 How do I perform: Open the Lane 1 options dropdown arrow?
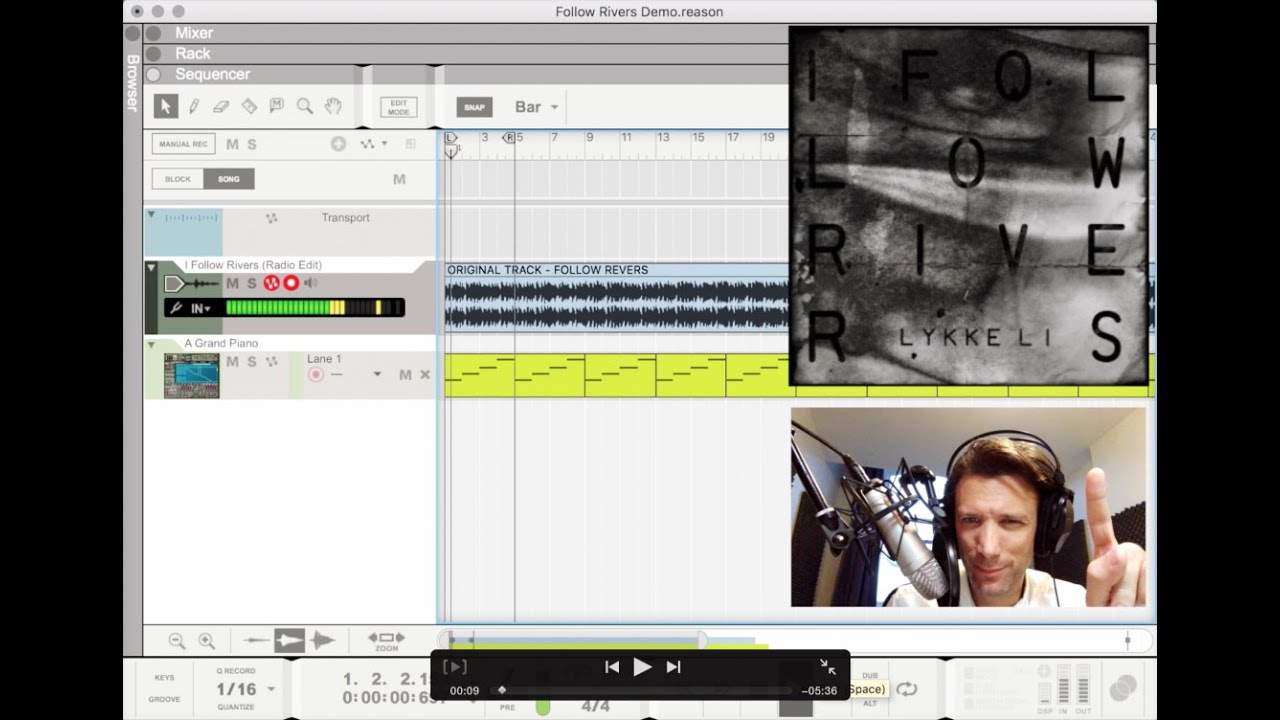(377, 375)
